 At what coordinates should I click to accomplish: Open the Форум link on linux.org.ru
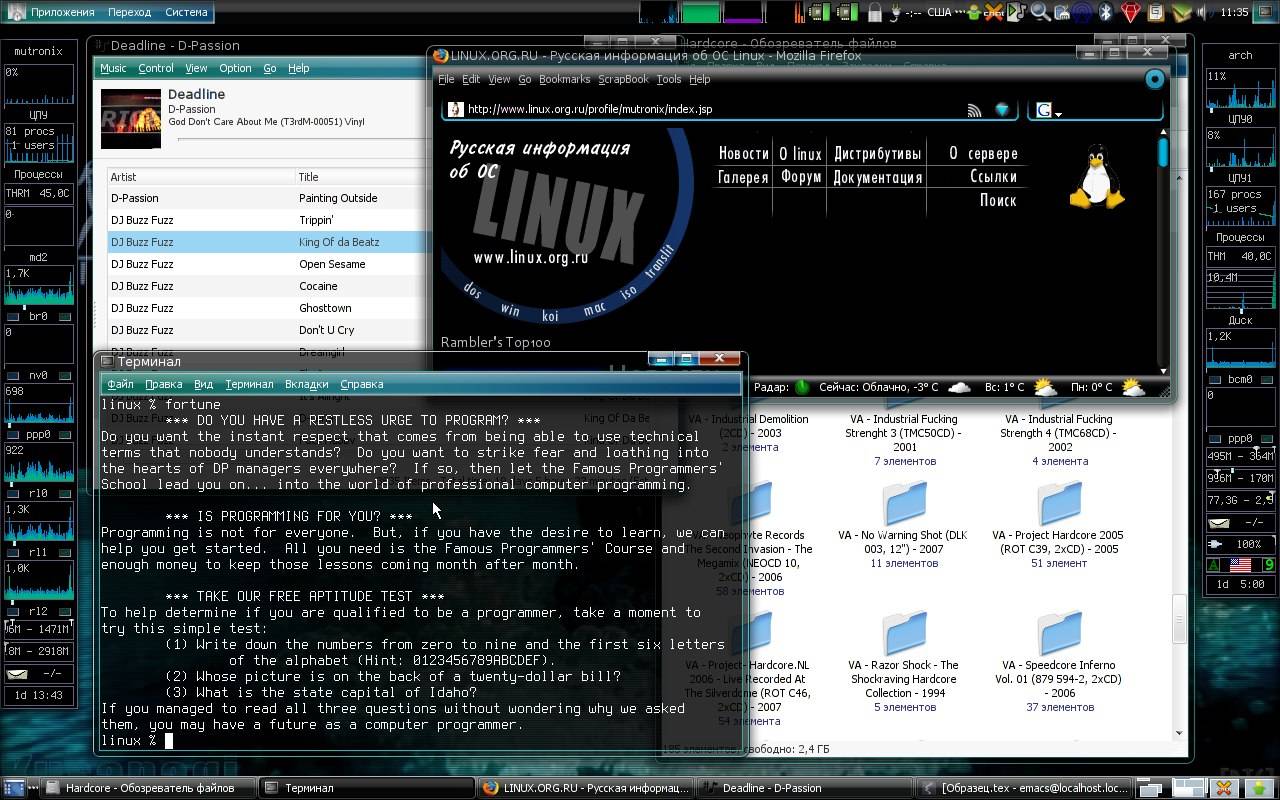coord(801,177)
